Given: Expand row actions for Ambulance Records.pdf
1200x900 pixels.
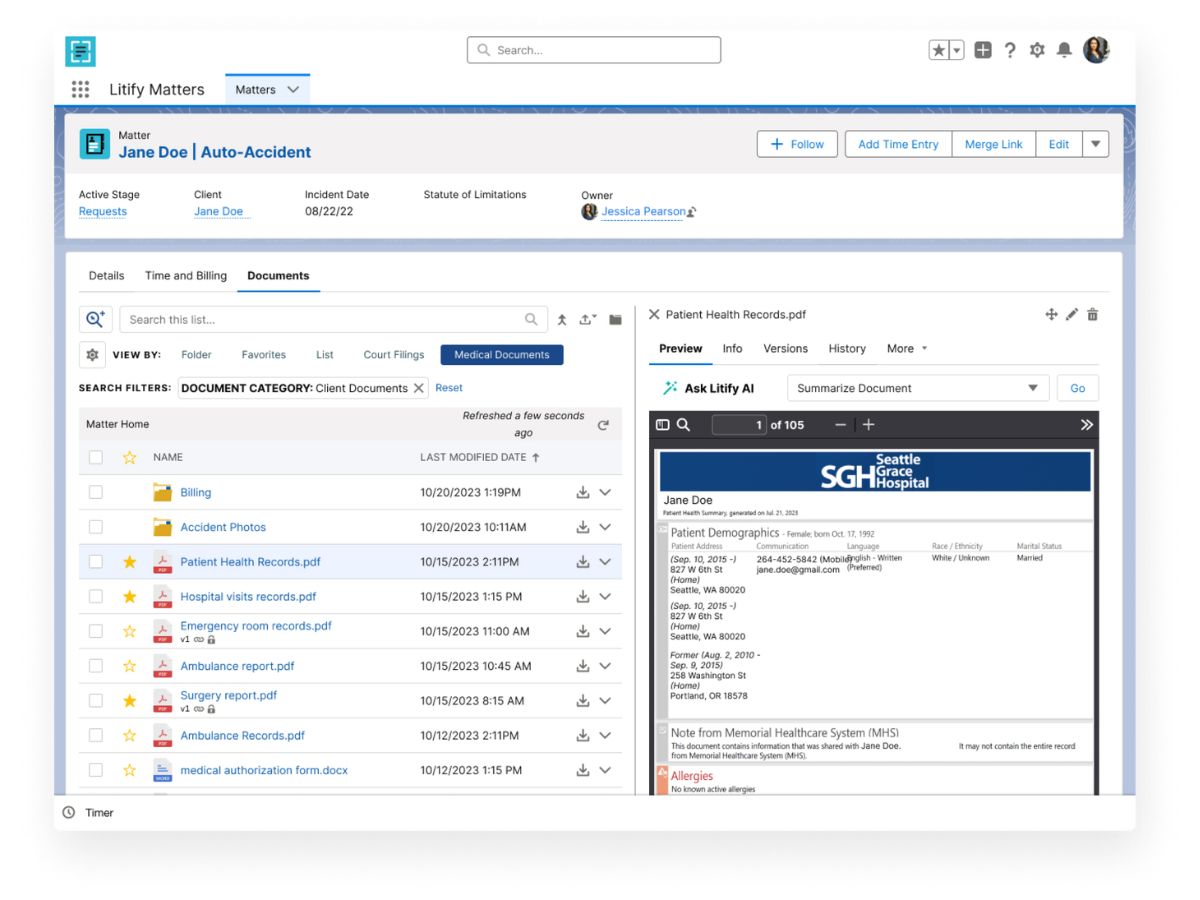Looking at the screenshot, I should tap(605, 735).
